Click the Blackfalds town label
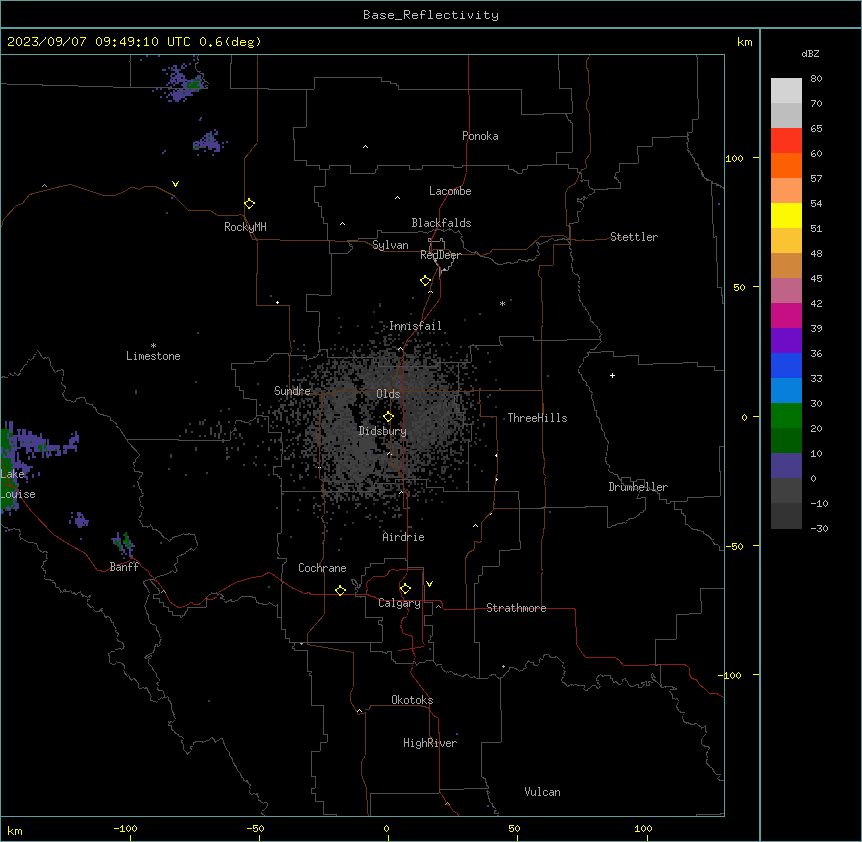Viewport: 862px width, 842px height. click(441, 223)
